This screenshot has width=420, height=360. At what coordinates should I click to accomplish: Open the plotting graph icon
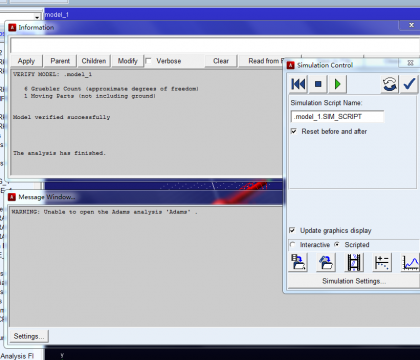click(410, 262)
